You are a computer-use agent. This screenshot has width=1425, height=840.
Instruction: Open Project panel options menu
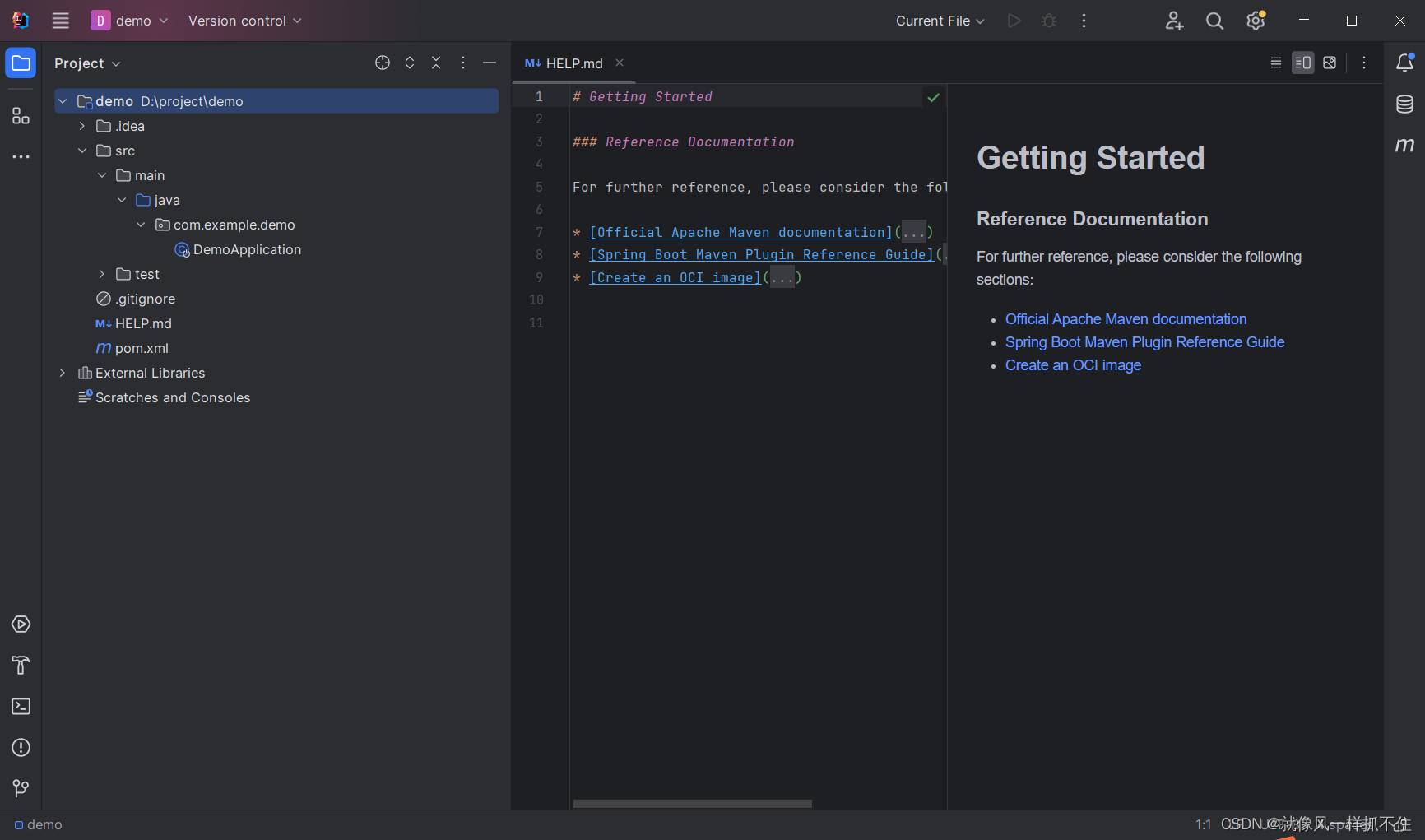pos(463,63)
